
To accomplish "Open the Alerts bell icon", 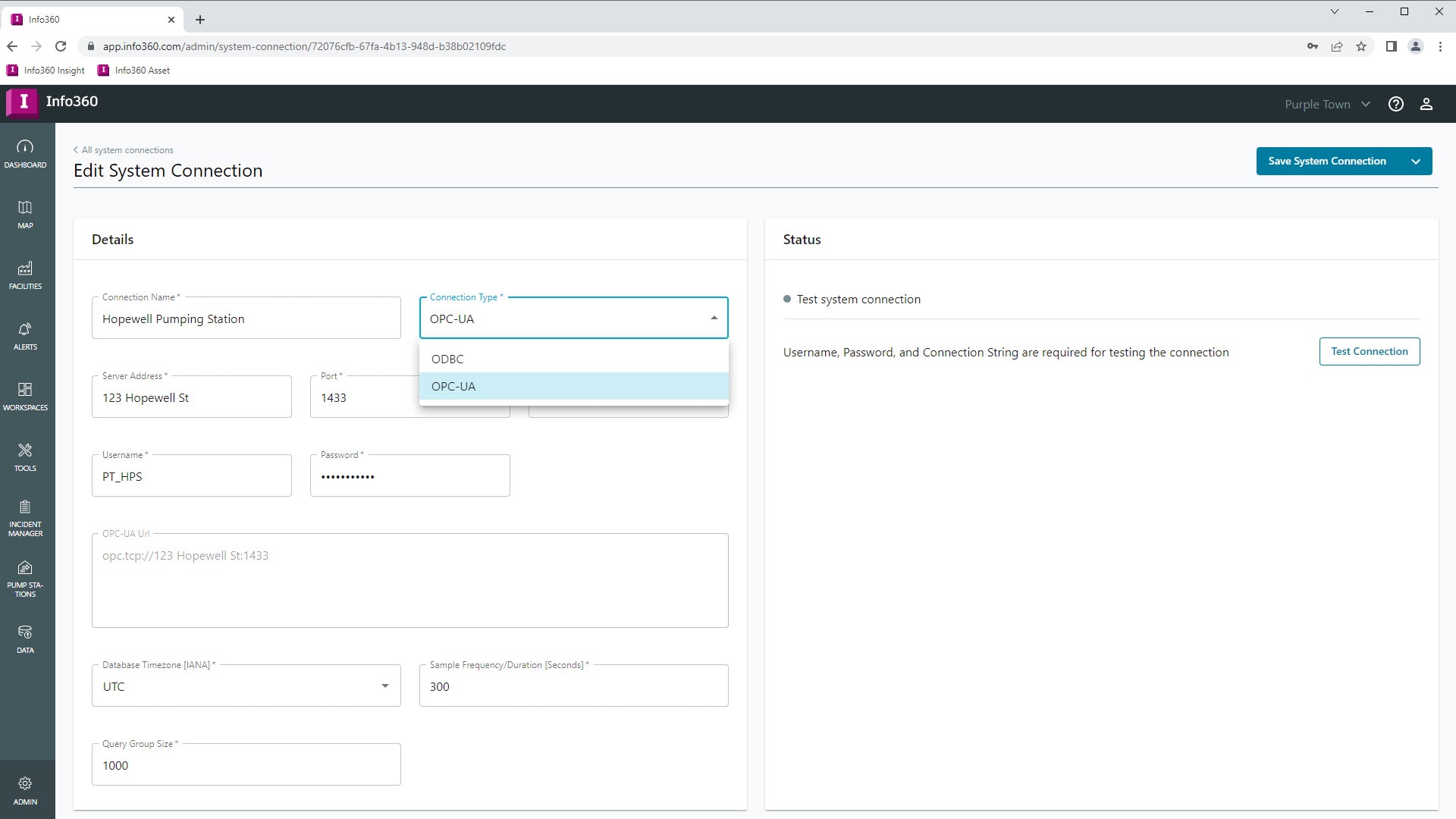I will click(x=25, y=335).
